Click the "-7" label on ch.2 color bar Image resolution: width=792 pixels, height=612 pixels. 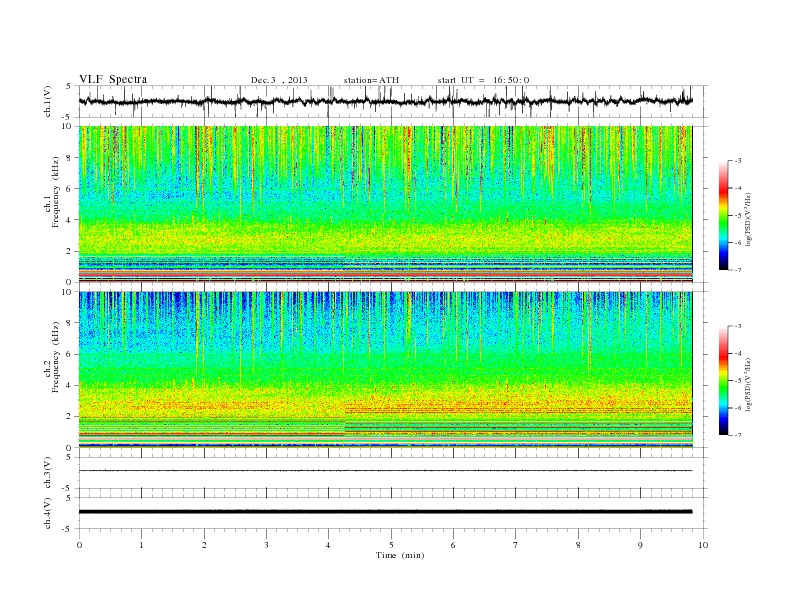(738, 435)
